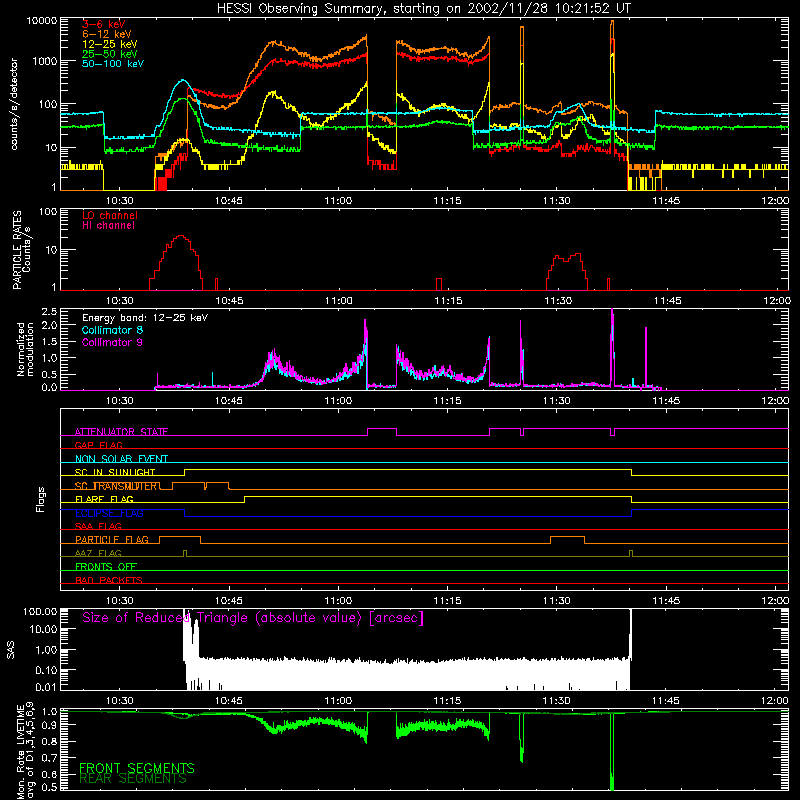Image resolution: width=800 pixels, height=800 pixels.
Task: Click the PARTICLE RATES axis title
Action: click(17, 250)
